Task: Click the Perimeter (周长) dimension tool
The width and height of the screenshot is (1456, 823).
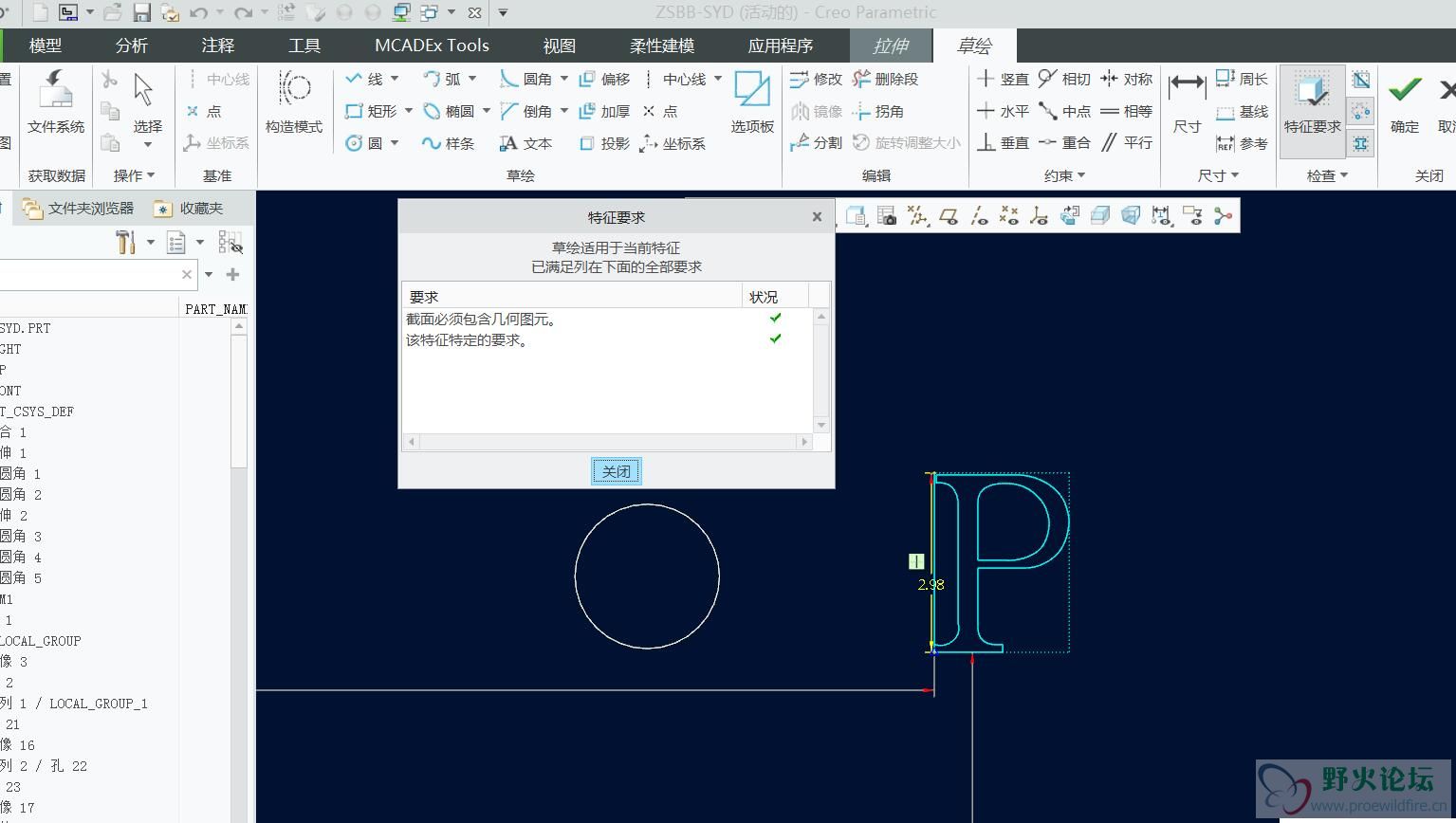Action: coord(1242,79)
